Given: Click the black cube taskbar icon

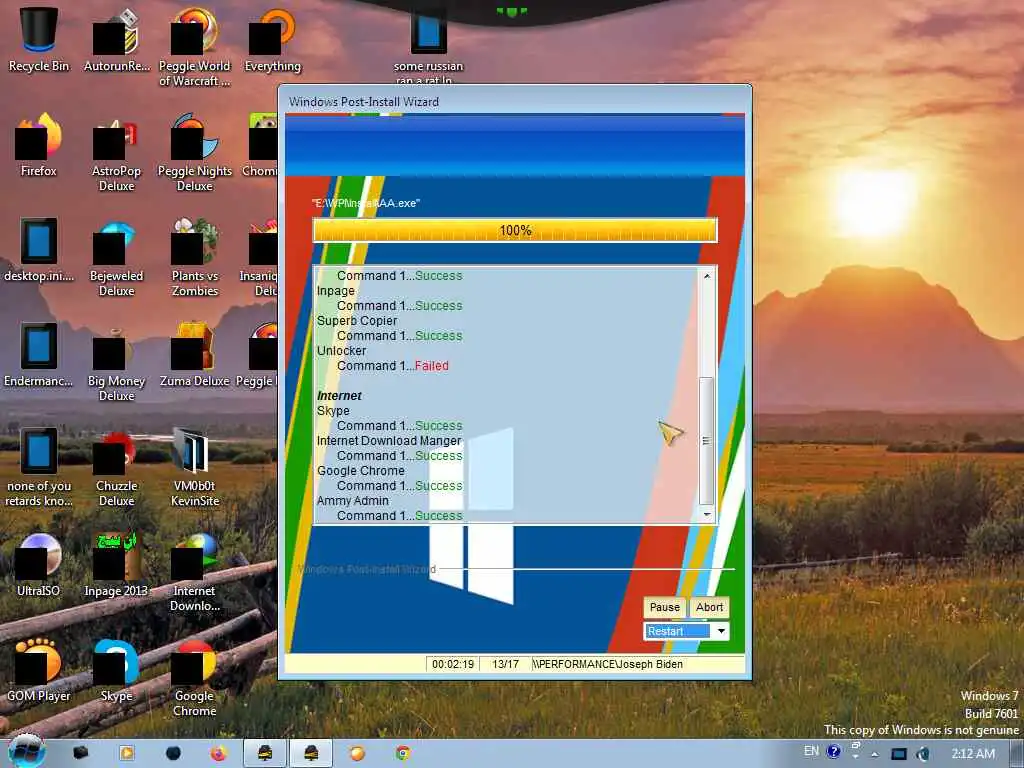Looking at the screenshot, I should coord(81,753).
